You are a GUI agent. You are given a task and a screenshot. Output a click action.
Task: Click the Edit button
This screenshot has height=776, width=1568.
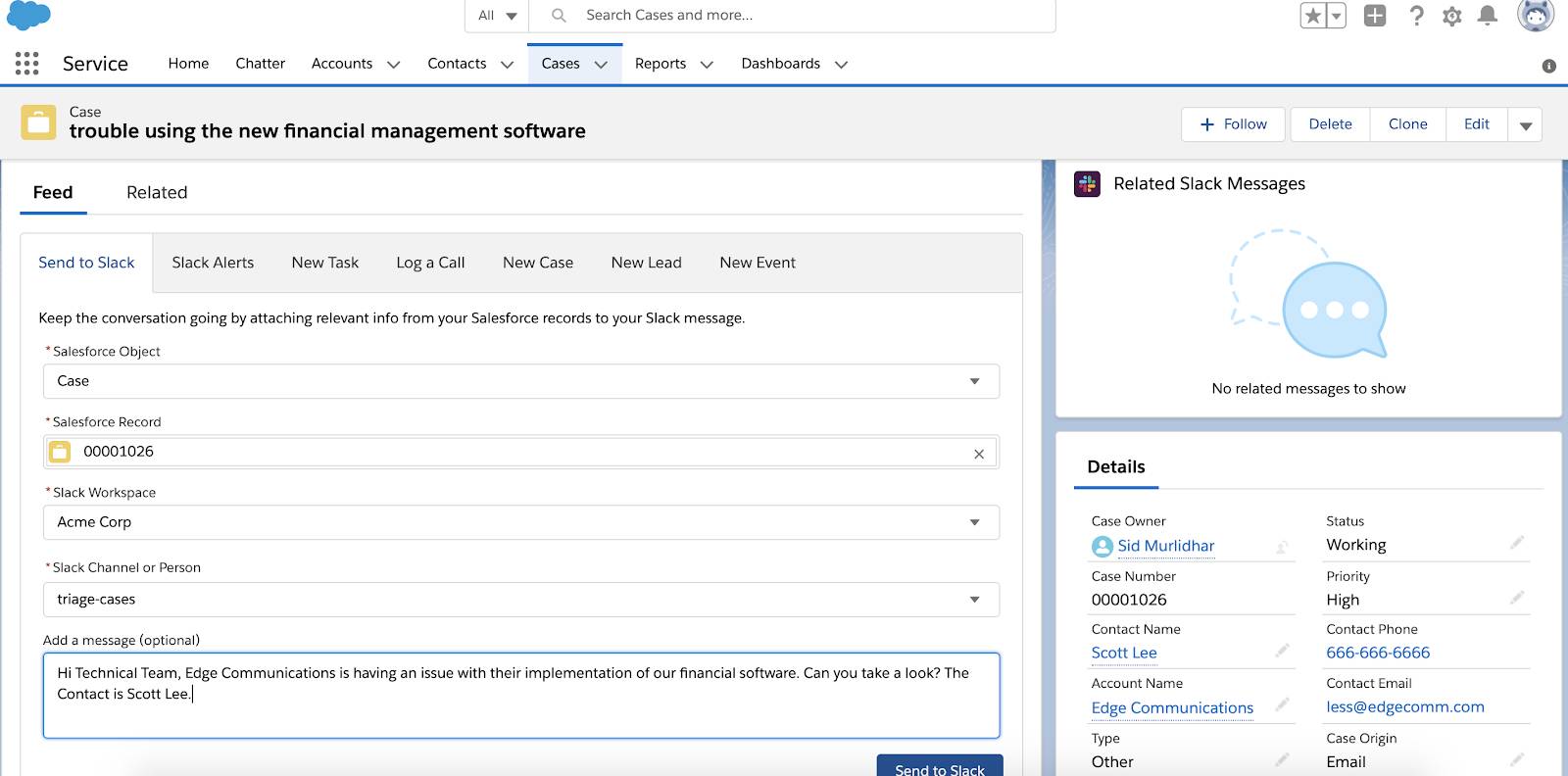(x=1477, y=124)
